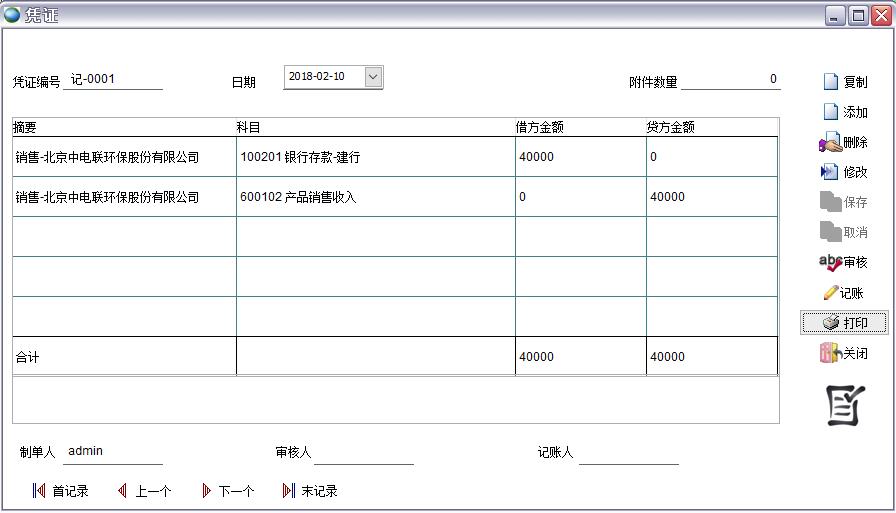Click the Post (记账) pencil icon
The width and height of the screenshot is (896, 513).
click(x=830, y=293)
